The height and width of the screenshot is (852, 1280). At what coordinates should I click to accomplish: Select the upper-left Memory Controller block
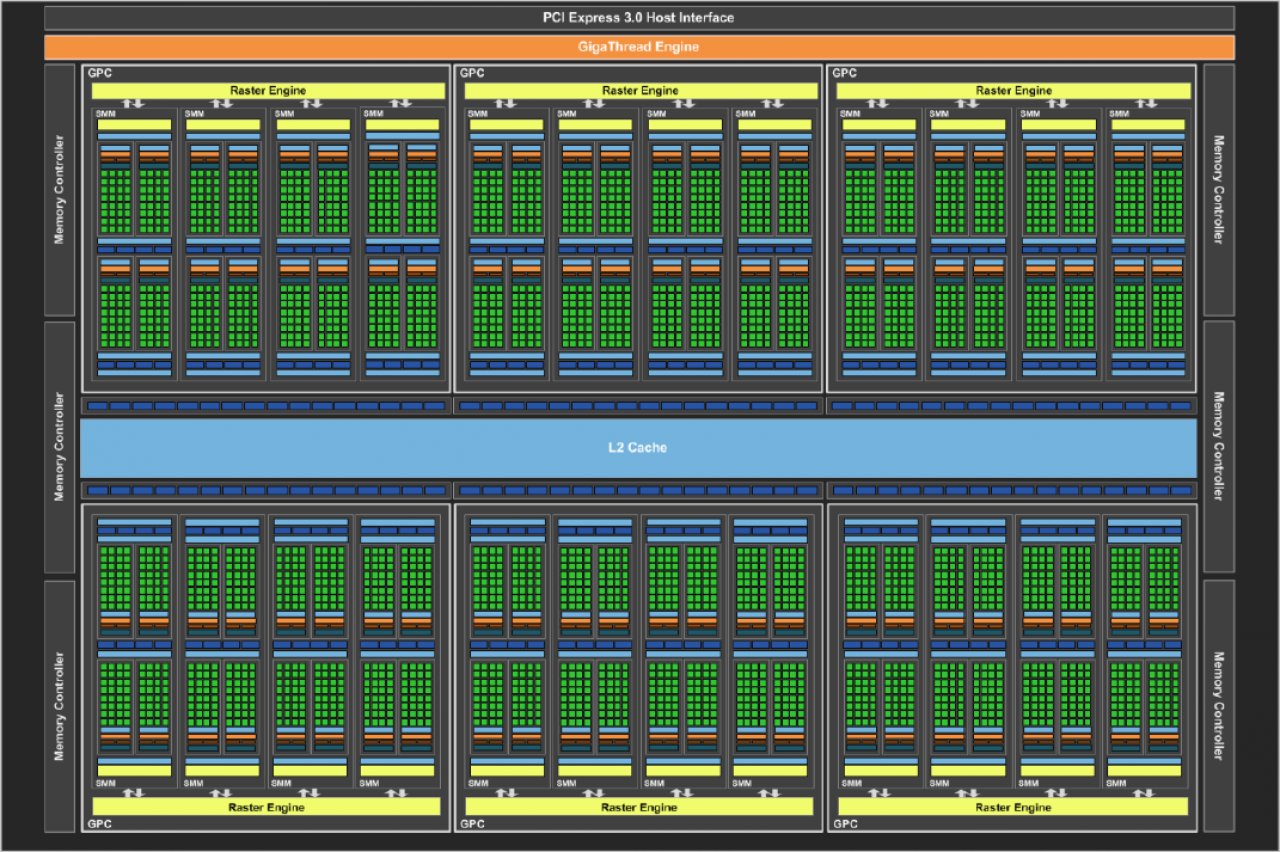coord(59,190)
